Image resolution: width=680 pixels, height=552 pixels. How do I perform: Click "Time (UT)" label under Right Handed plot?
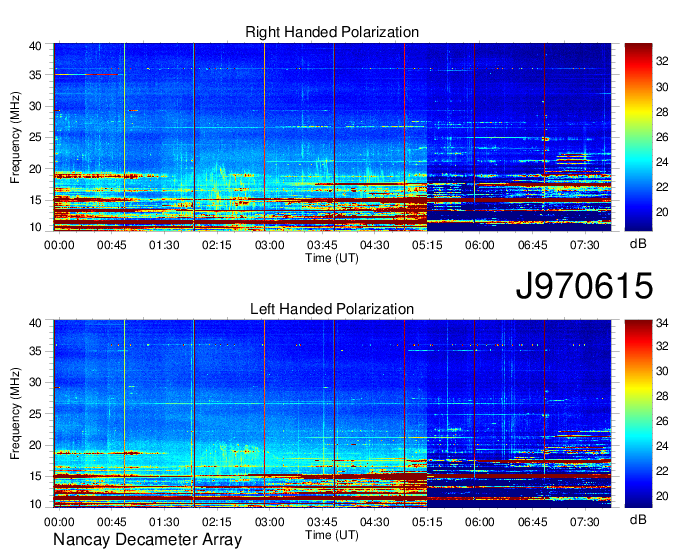(332, 258)
